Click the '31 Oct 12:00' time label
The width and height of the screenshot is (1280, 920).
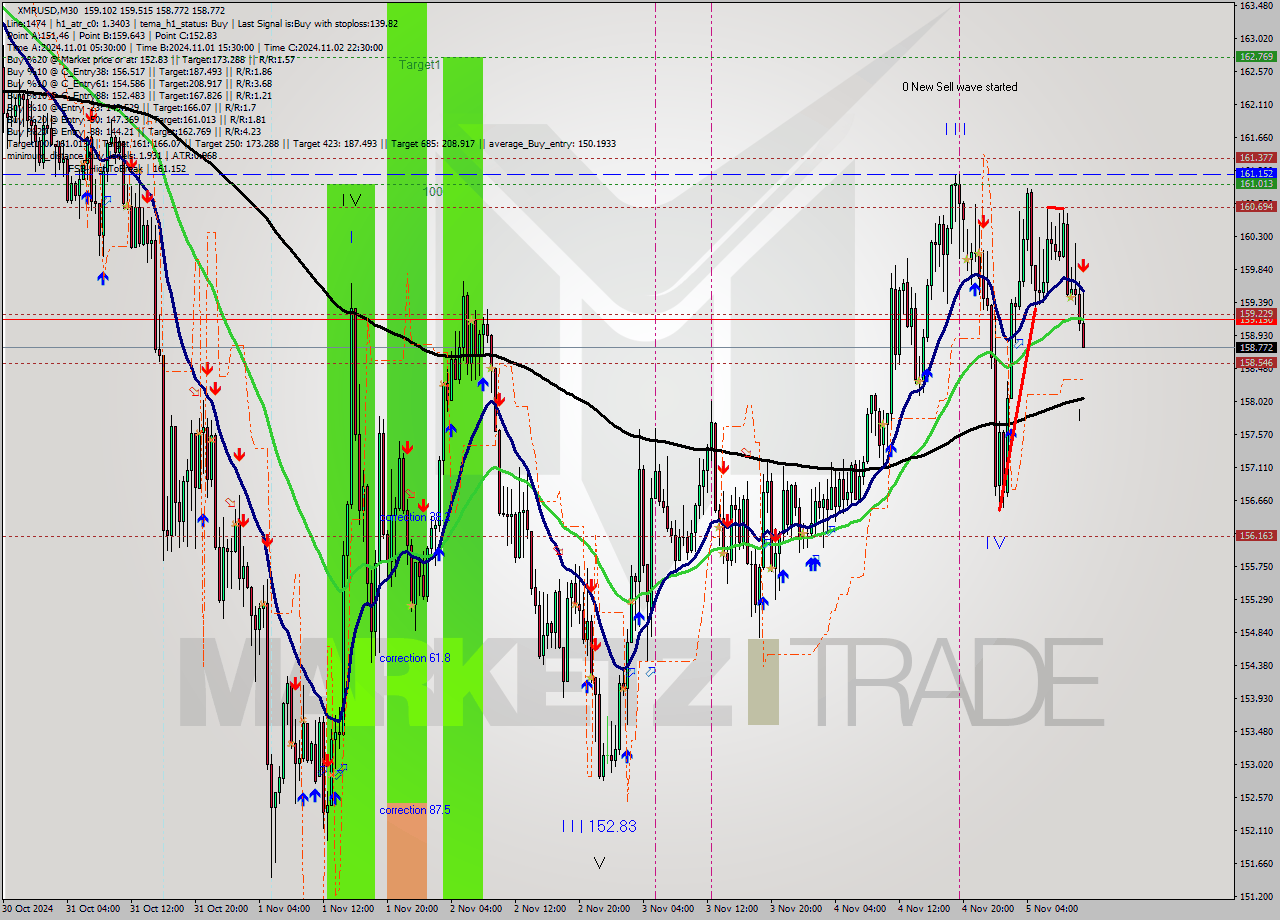[x=155, y=909]
